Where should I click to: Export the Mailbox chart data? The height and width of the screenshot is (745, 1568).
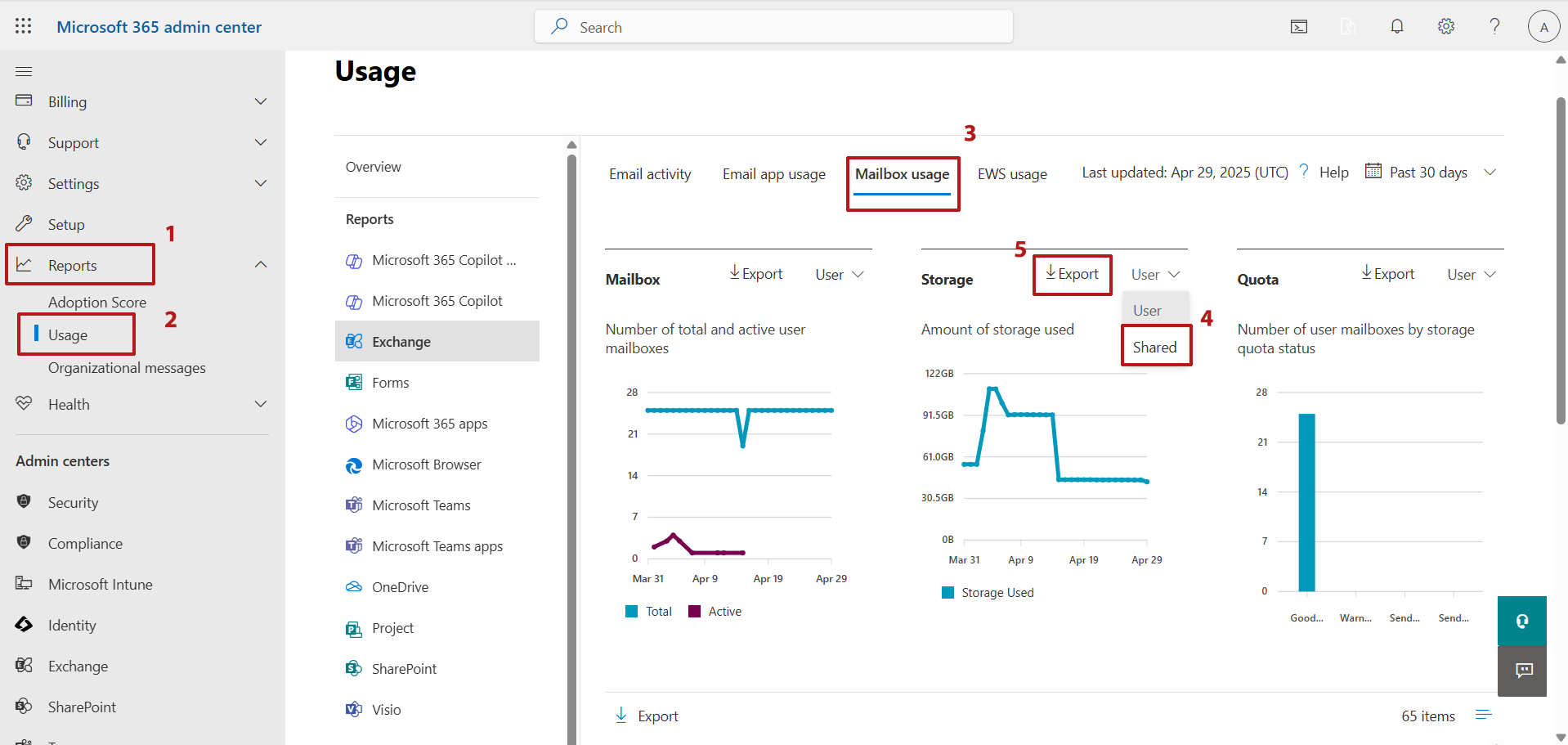756,274
